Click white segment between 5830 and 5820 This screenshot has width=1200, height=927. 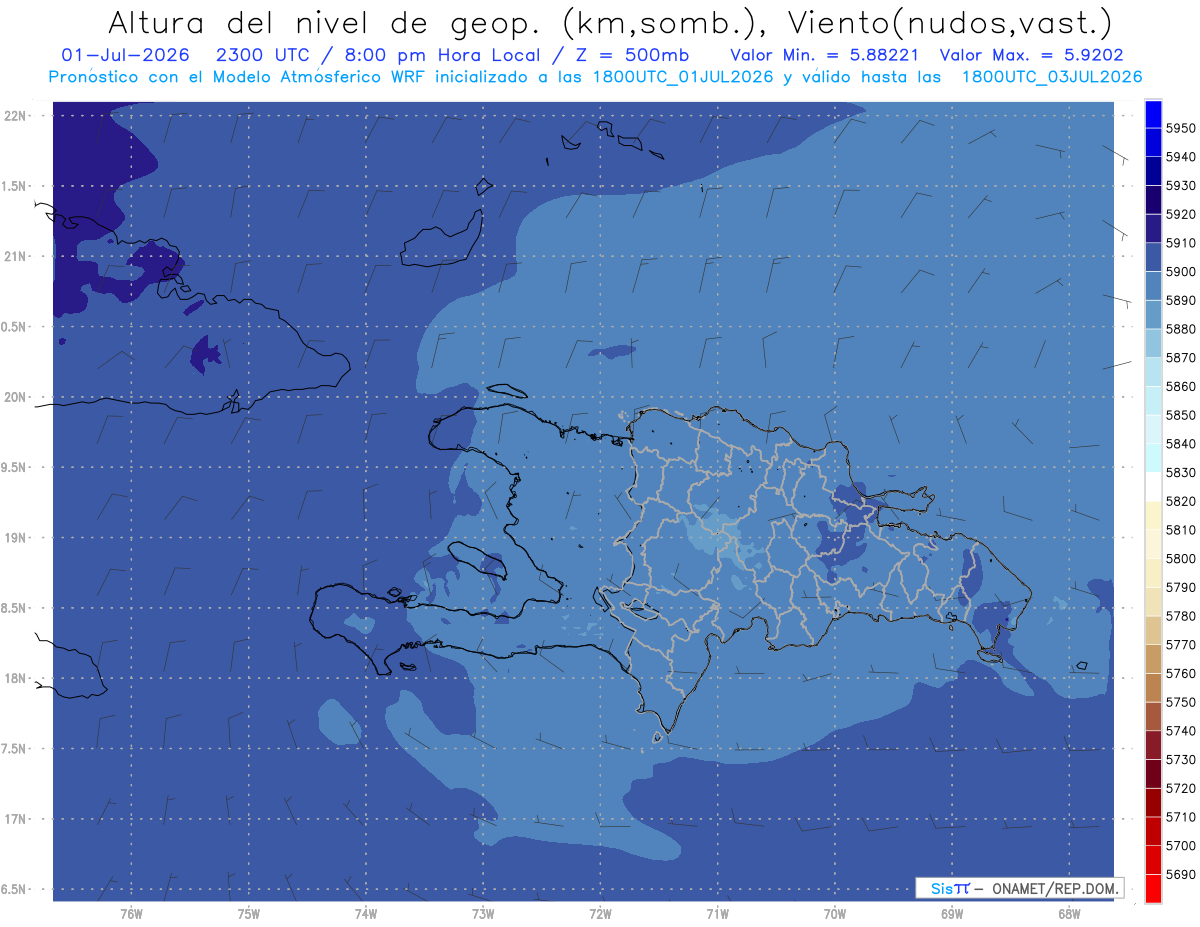[x=1152, y=487]
